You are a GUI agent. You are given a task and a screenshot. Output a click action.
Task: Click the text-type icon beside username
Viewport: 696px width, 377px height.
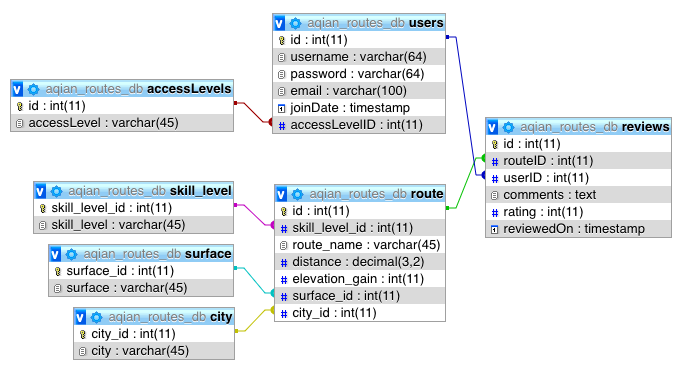point(281,57)
